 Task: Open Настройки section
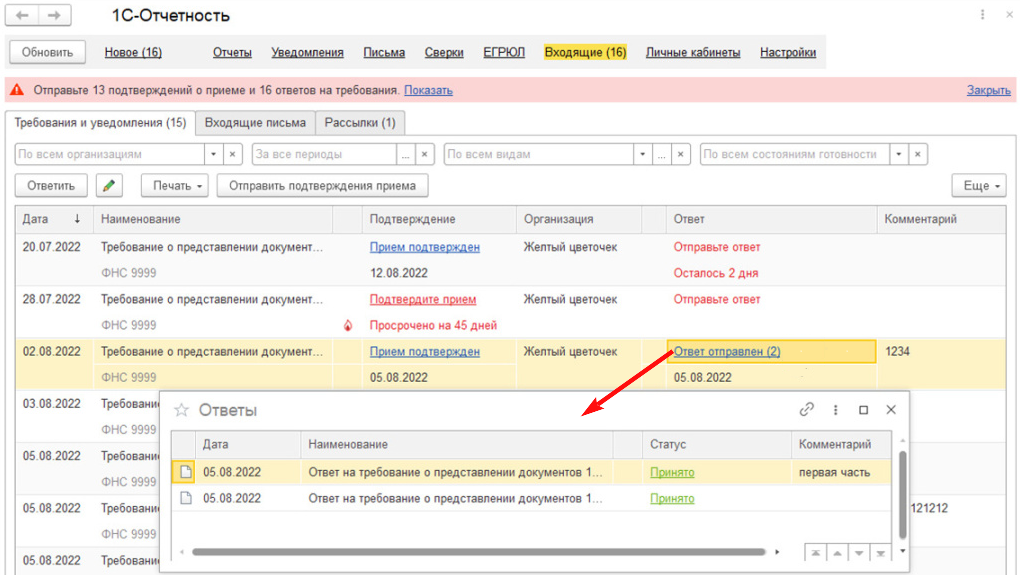click(788, 52)
